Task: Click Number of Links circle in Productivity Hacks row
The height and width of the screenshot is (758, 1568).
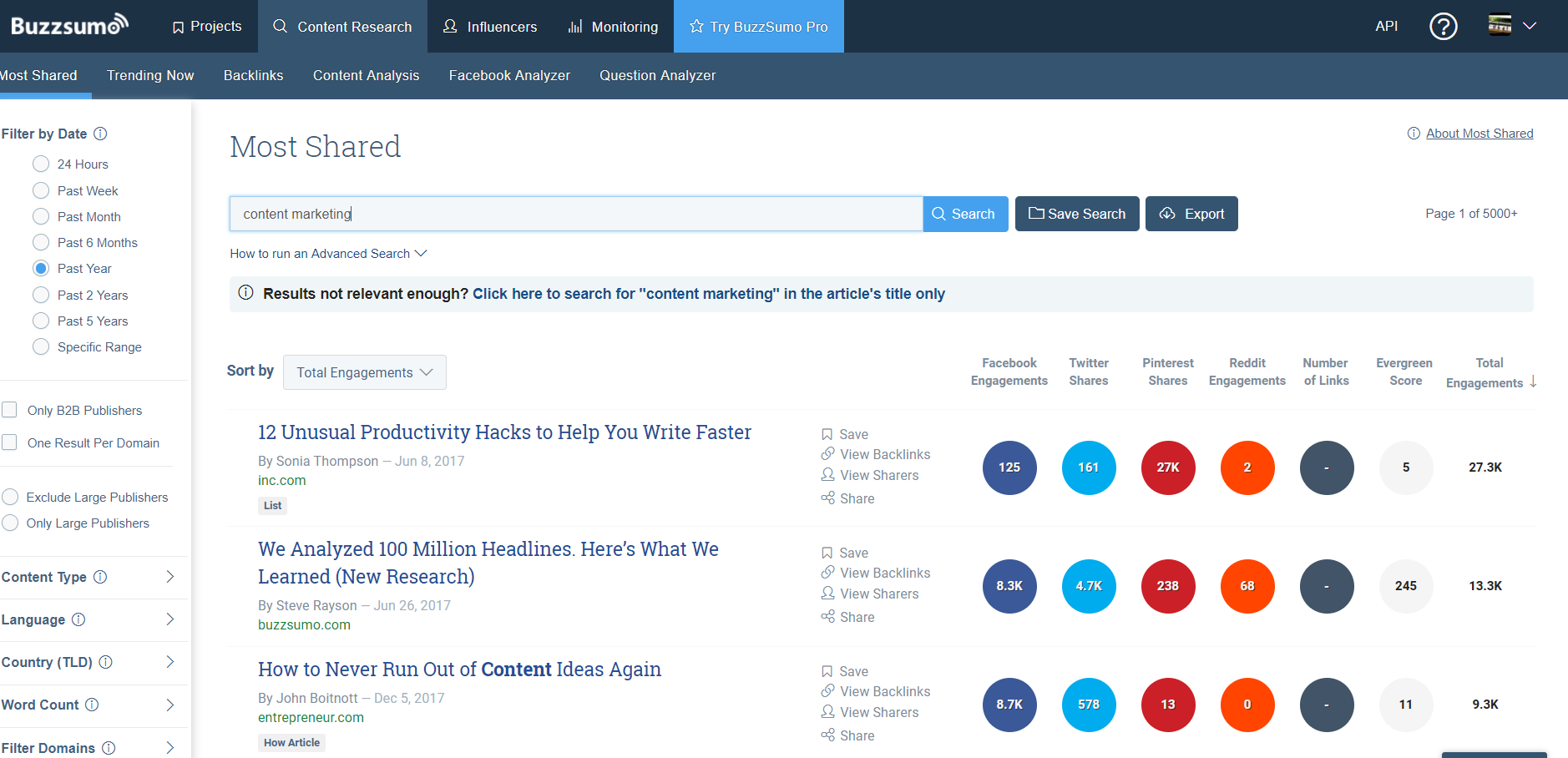Action: pos(1327,467)
